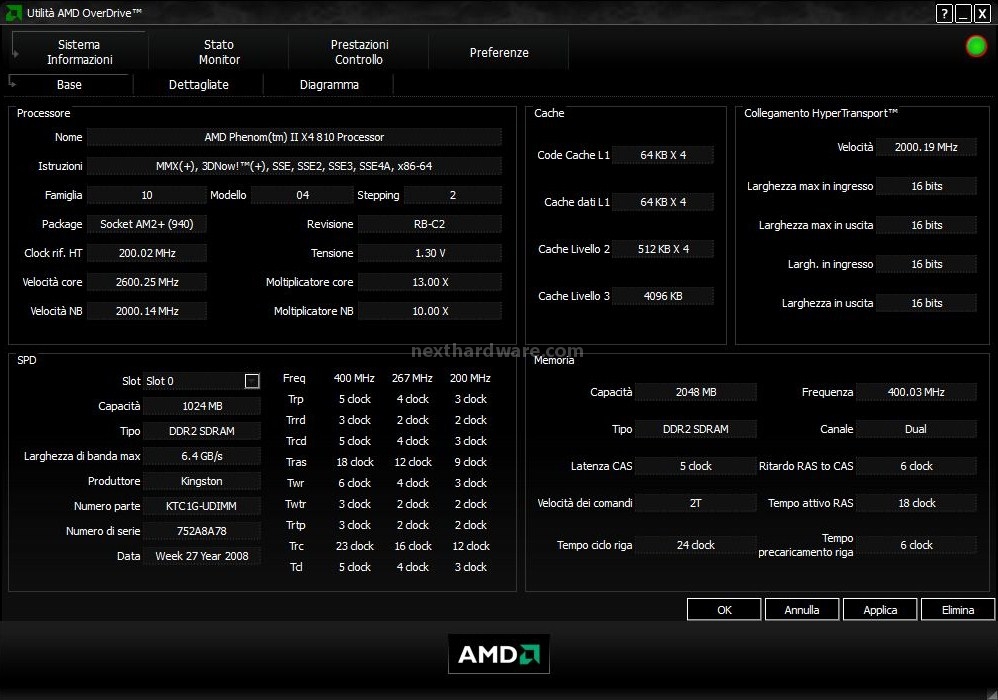Click the Tempo attivo RAS value 18 clock
Screen dimensions: 998x700
916,503
